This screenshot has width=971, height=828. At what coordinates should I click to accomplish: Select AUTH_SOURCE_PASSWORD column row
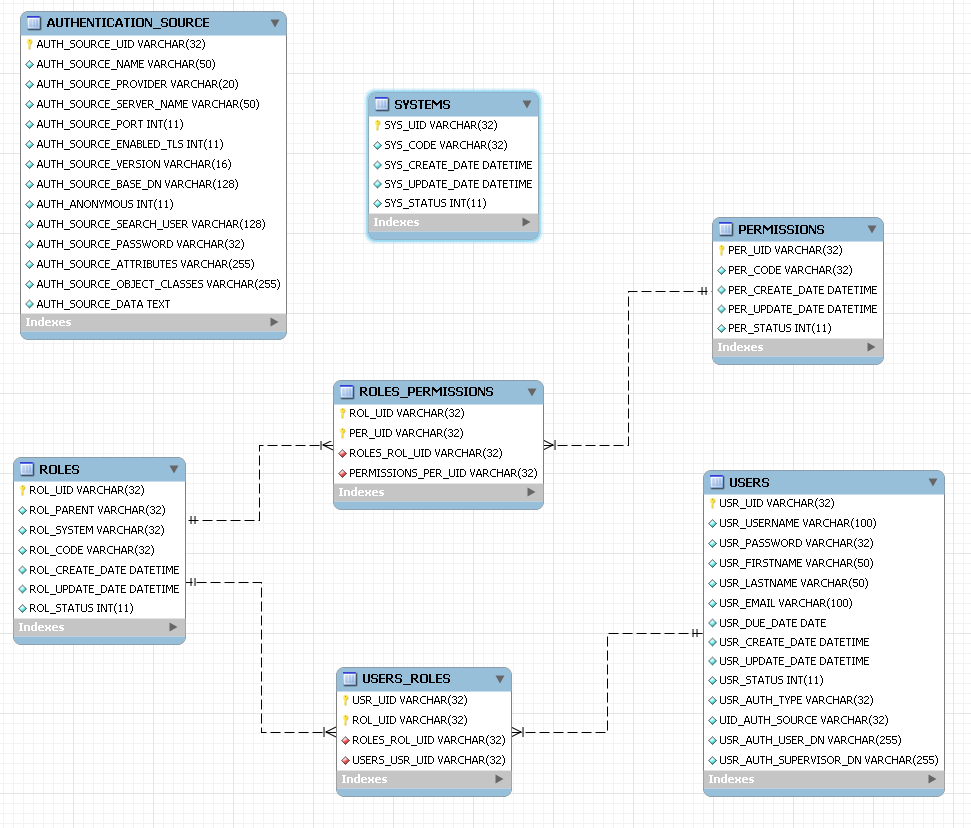[140, 244]
